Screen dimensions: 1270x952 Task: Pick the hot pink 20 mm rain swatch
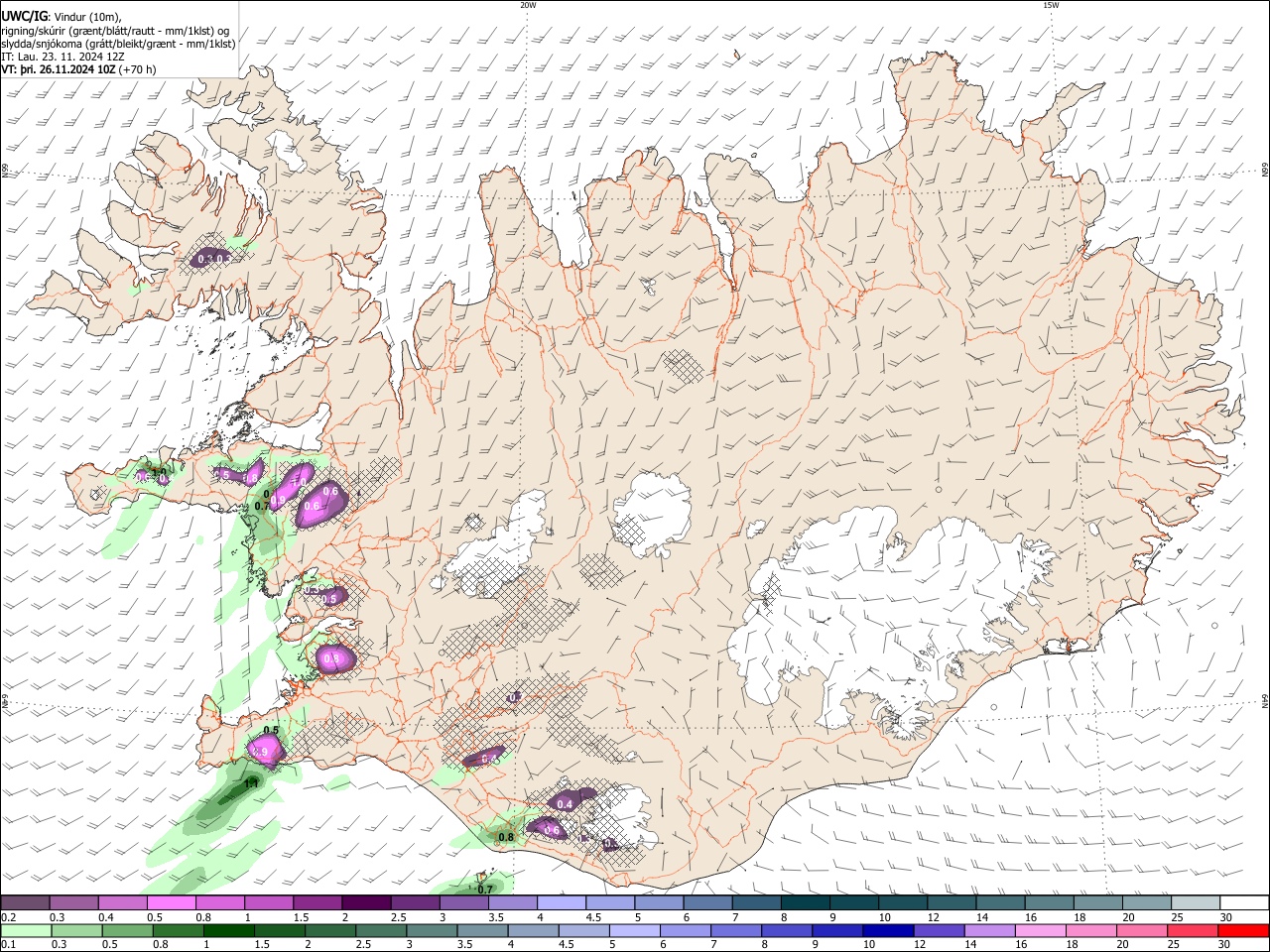(x=1142, y=930)
